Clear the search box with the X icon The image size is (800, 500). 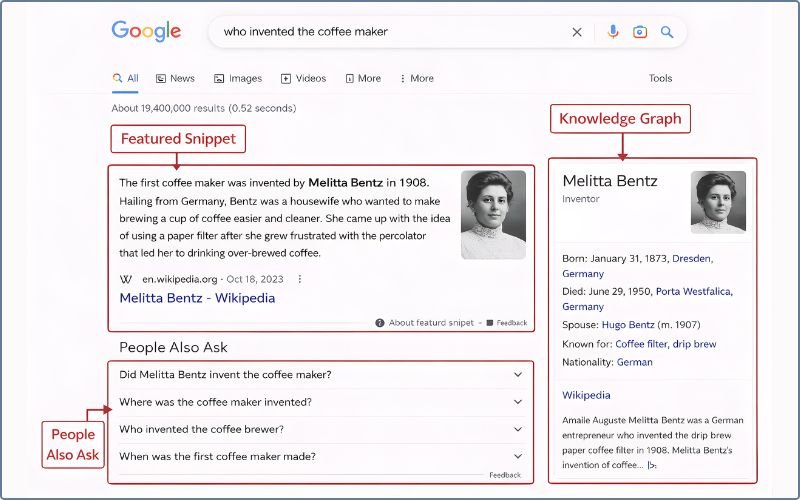click(577, 32)
